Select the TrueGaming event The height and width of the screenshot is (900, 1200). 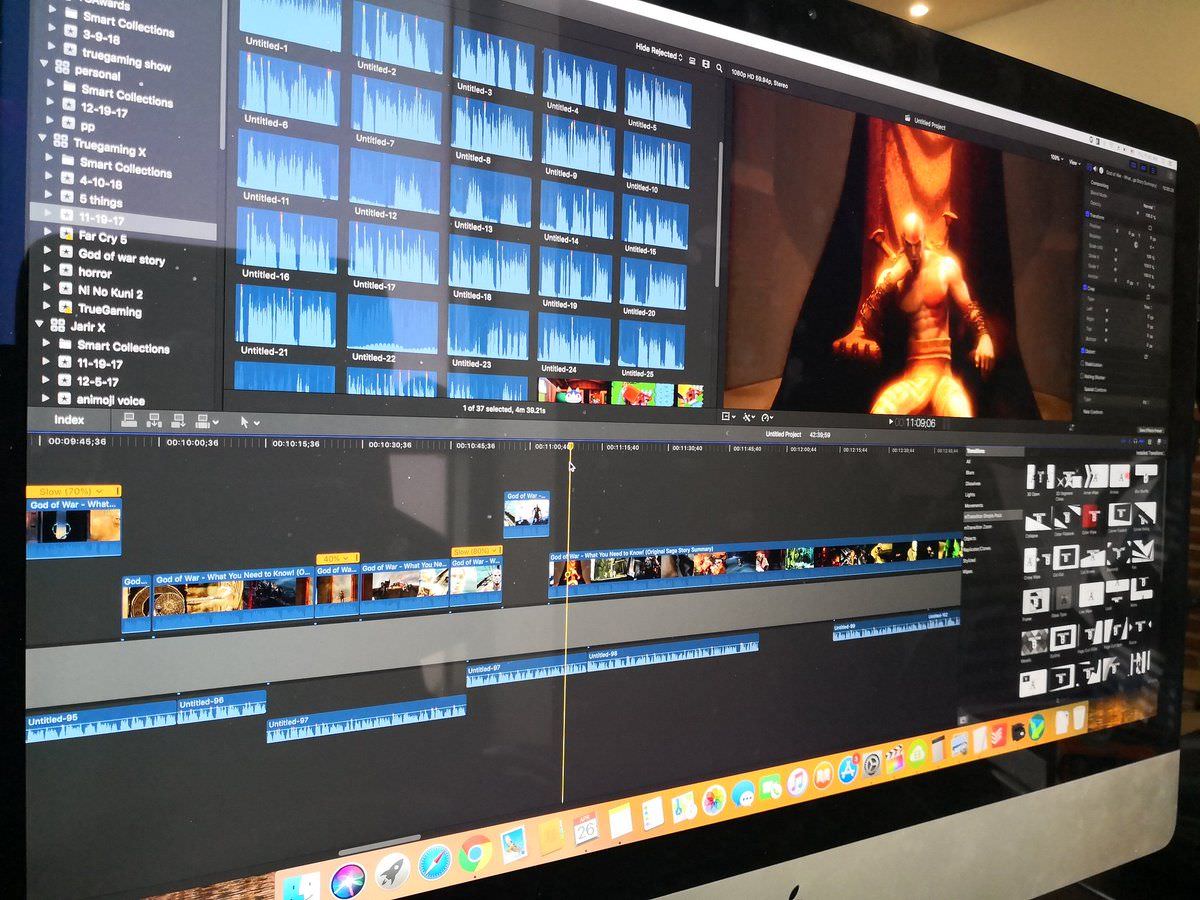pos(110,310)
